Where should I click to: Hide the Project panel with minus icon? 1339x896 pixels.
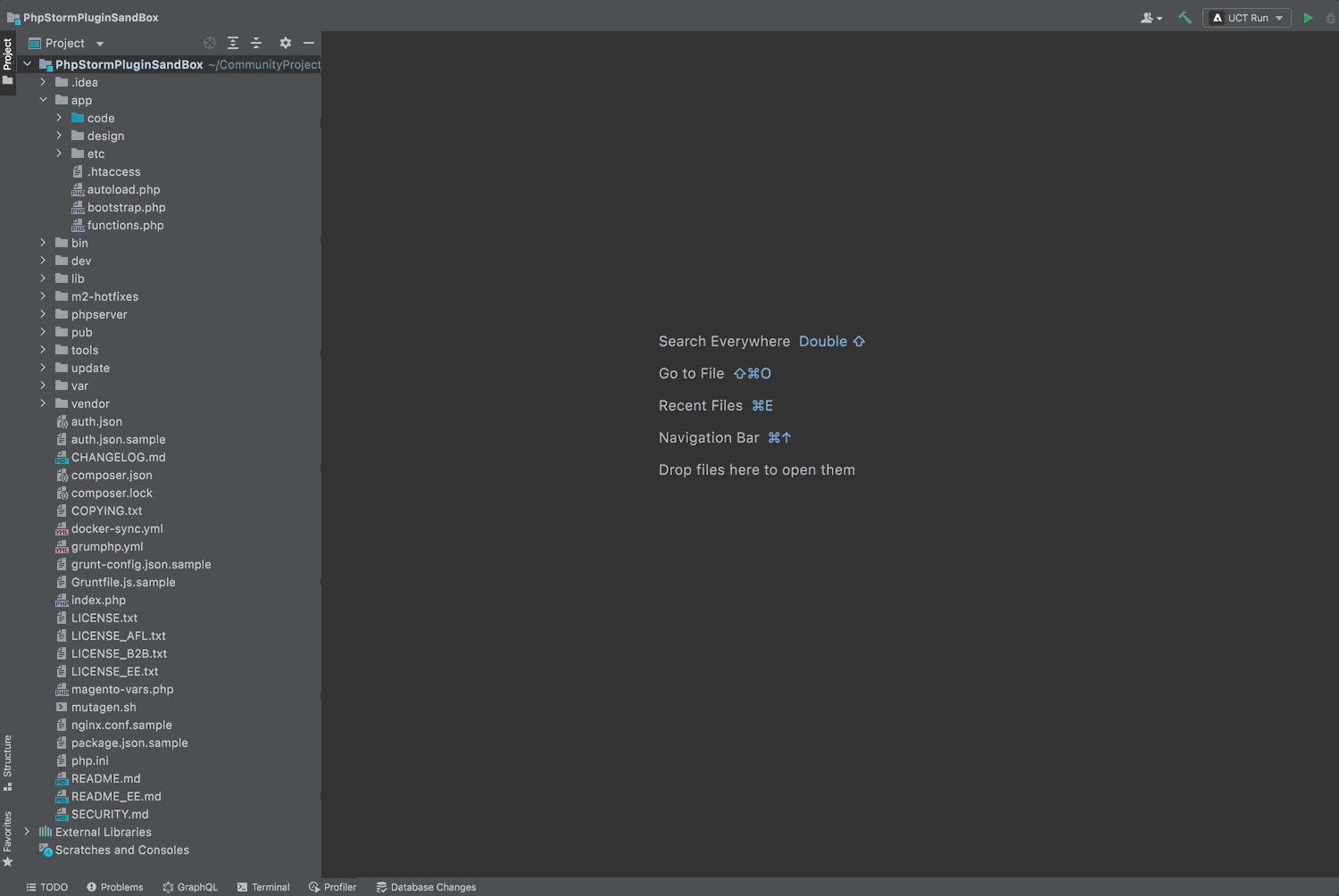[x=309, y=43]
